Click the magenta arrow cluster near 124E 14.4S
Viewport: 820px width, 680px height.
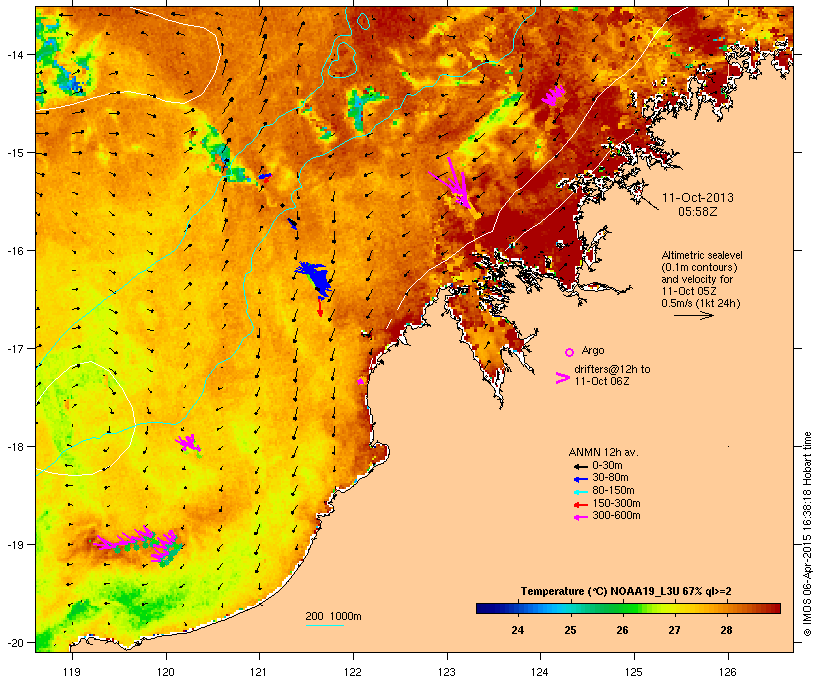tap(553, 95)
